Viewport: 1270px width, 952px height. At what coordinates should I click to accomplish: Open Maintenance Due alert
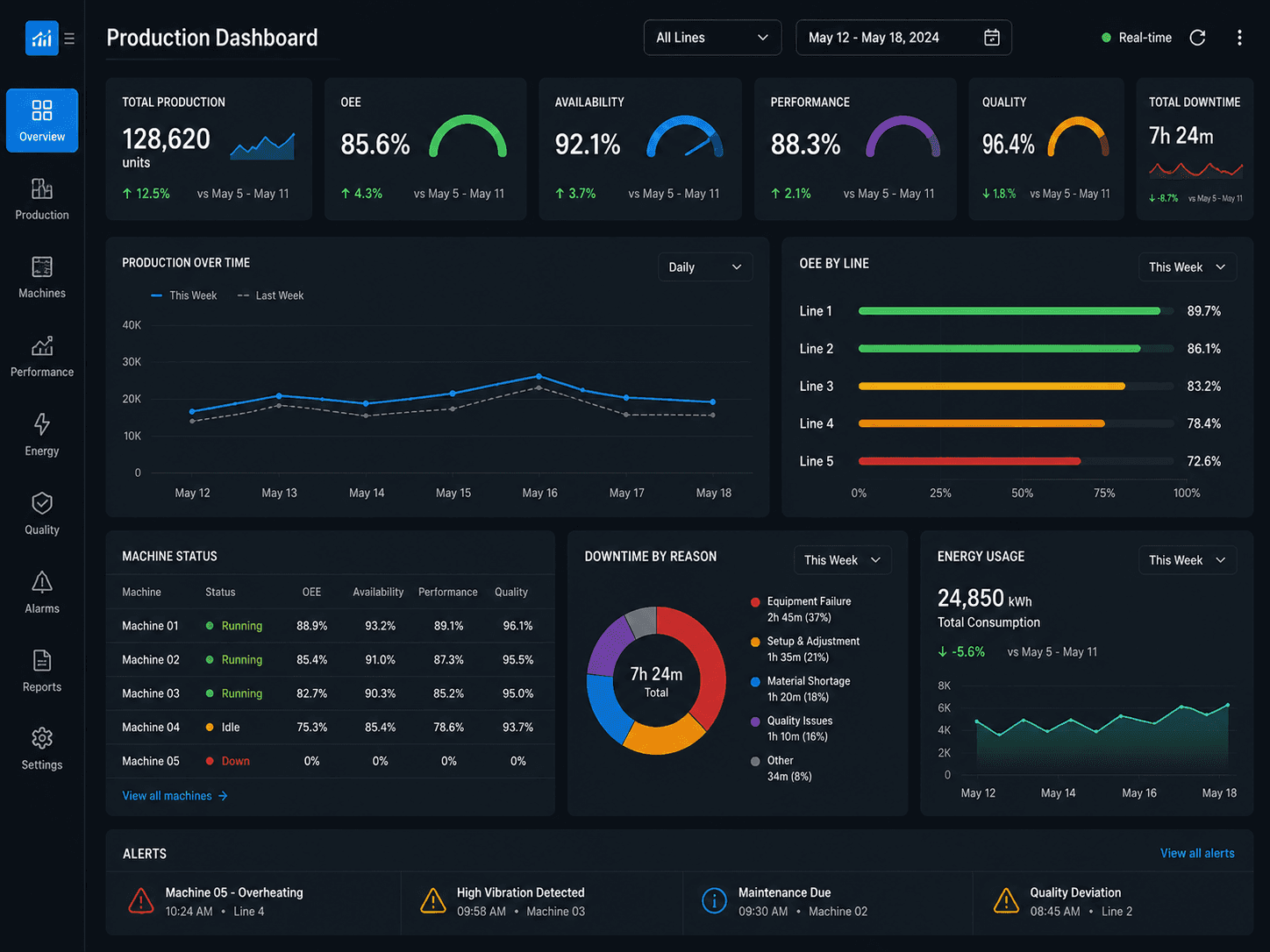coord(828,902)
